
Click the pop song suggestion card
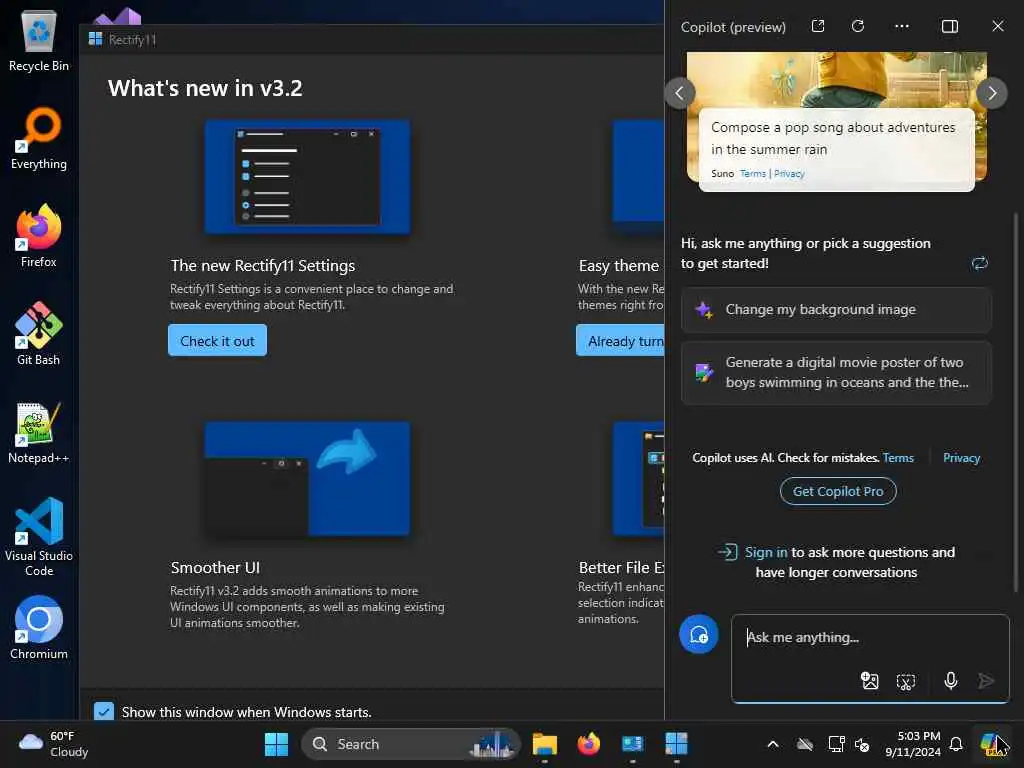[x=837, y=150]
